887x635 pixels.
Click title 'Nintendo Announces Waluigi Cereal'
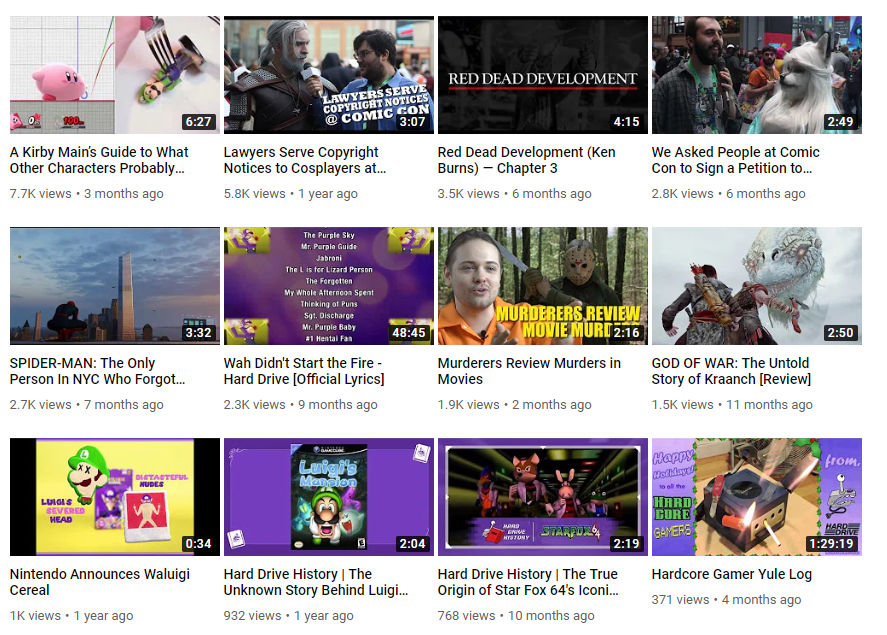(x=100, y=582)
